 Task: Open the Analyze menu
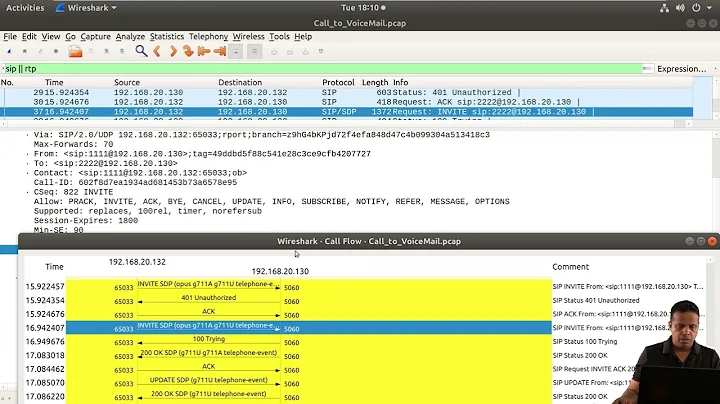point(130,36)
